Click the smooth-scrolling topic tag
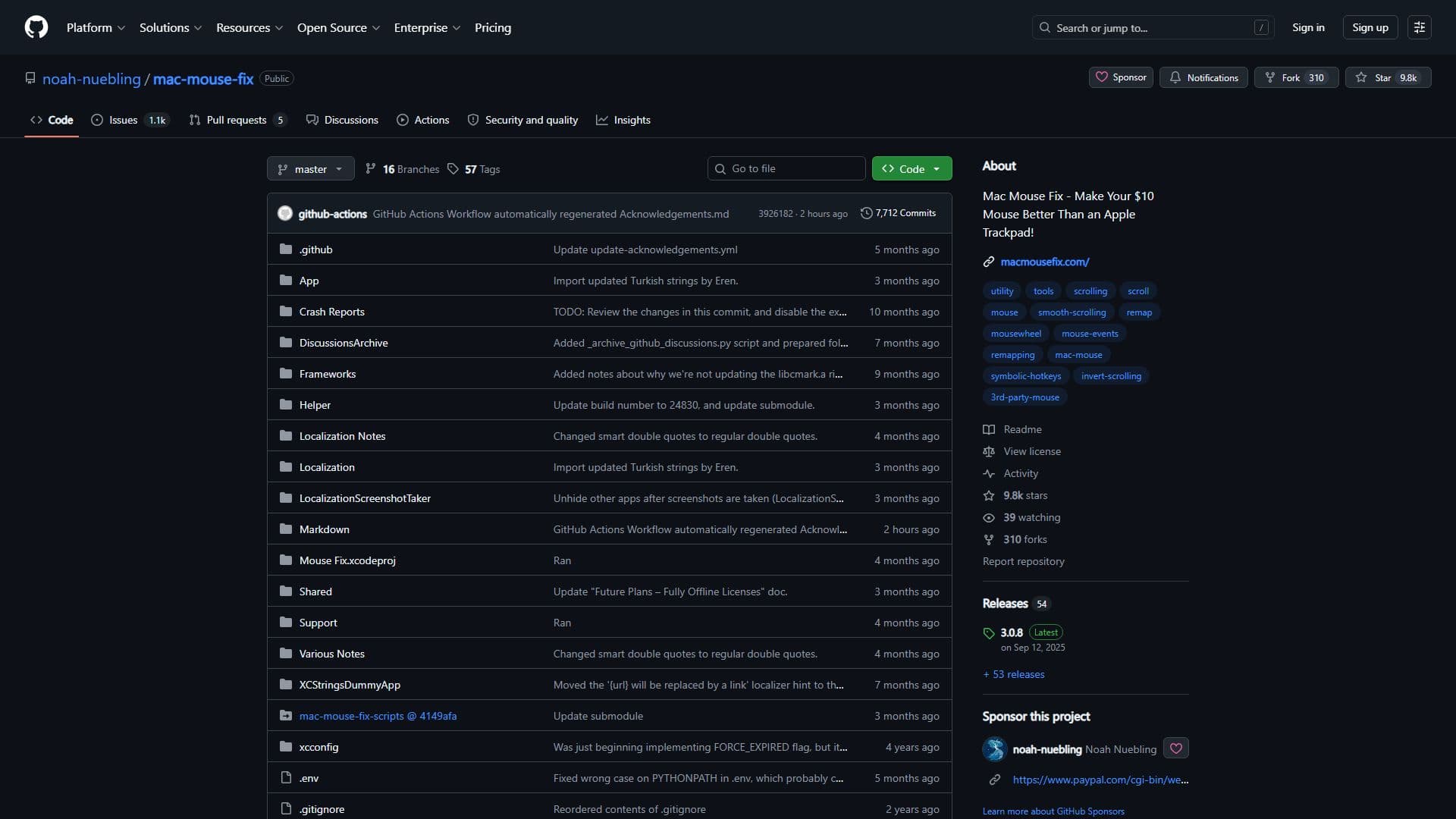The height and width of the screenshot is (819, 1456). click(1072, 312)
